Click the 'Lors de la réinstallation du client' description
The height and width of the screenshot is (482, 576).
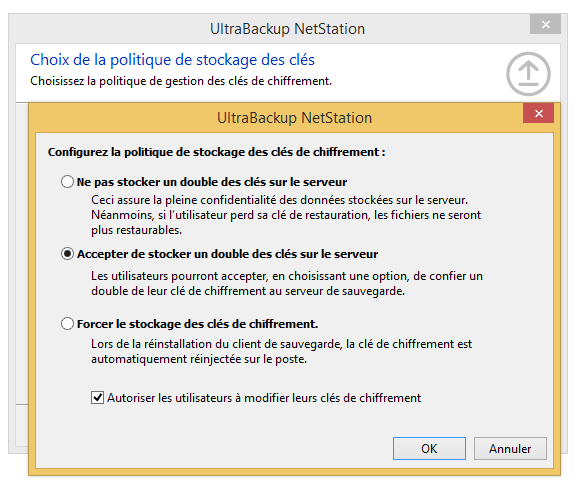pyautogui.click(x=281, y=344)
